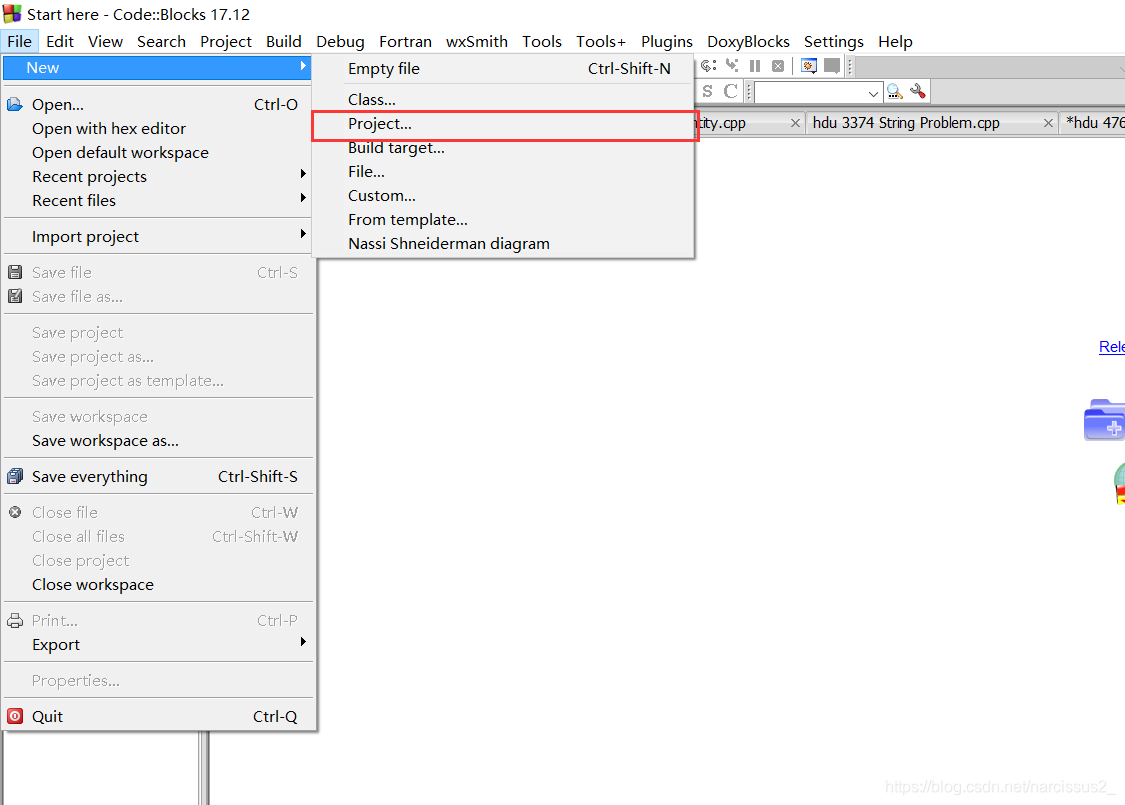Choose Build target... in New submenu
This screenshot has width=1125, height=805.
pyautogui.click(x=504, y=148)
